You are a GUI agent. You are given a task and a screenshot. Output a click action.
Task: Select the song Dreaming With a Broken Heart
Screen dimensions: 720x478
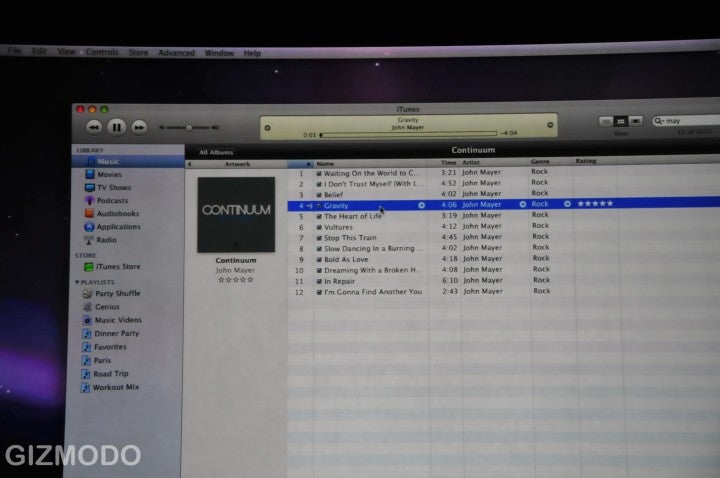(371, 270)
